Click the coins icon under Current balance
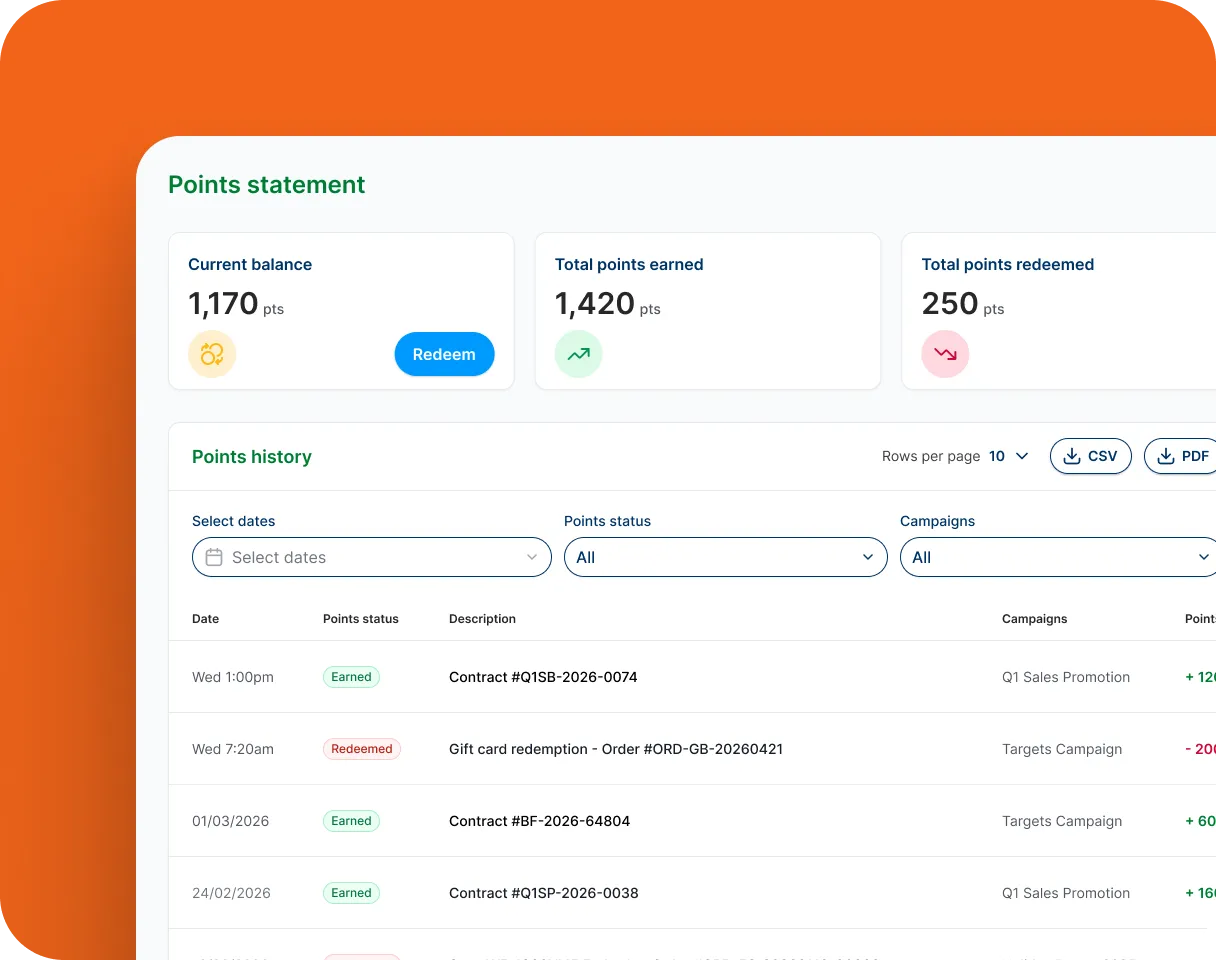 [212, 354]
